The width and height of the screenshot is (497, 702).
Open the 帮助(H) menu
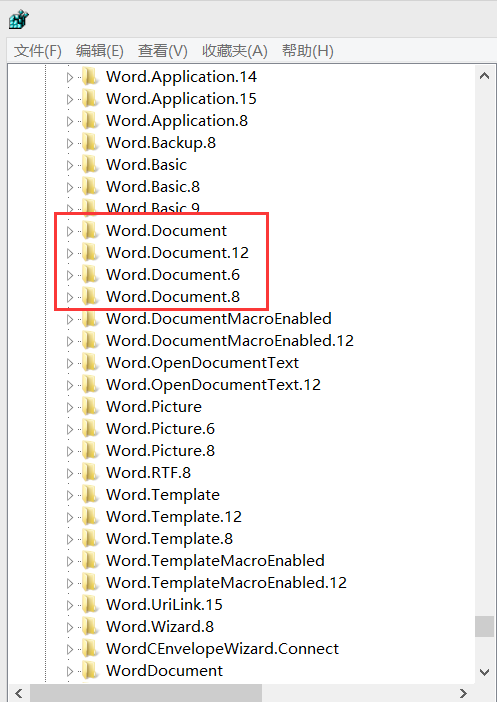point(308,51)
